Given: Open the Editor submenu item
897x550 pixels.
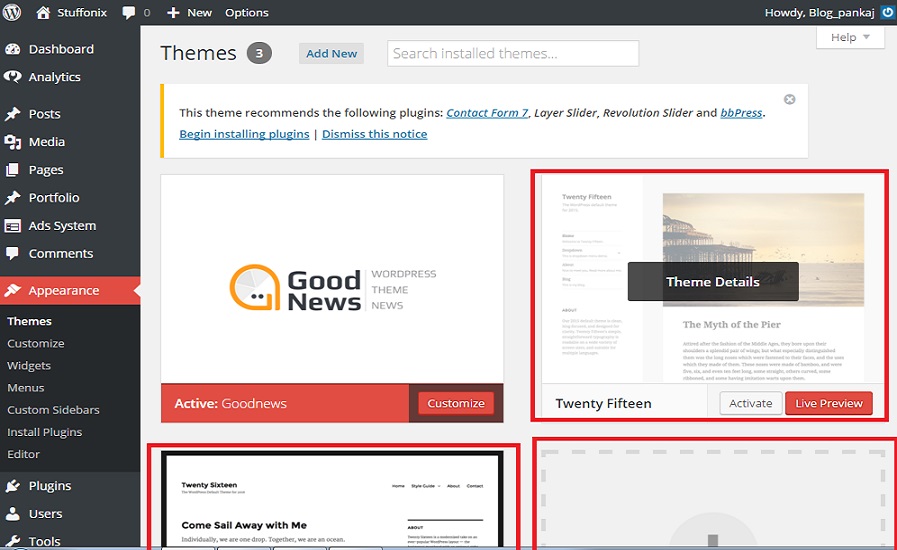Looking at the screenshot, I should click(23, 454).
